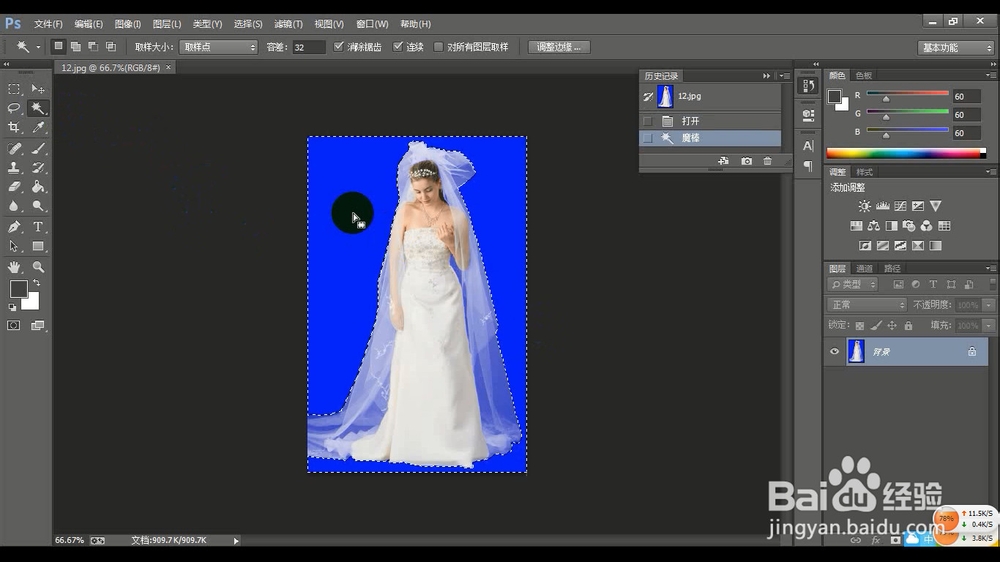The width and height of the screenshot is (1000, 562).
Task: Open the 正常 blend mode dropdown
Action: coord(866,305)
